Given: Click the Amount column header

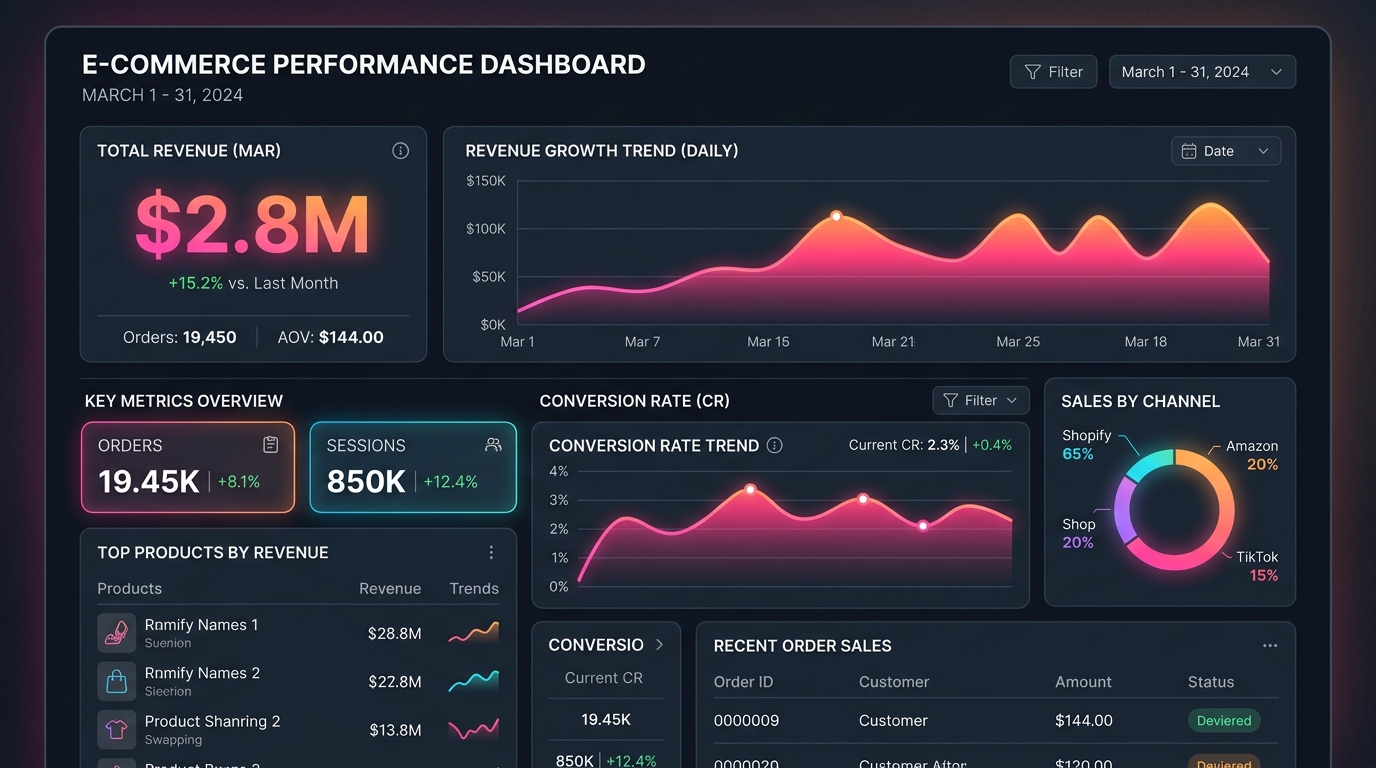Looking at the screenshot, I should [1083, 682].
